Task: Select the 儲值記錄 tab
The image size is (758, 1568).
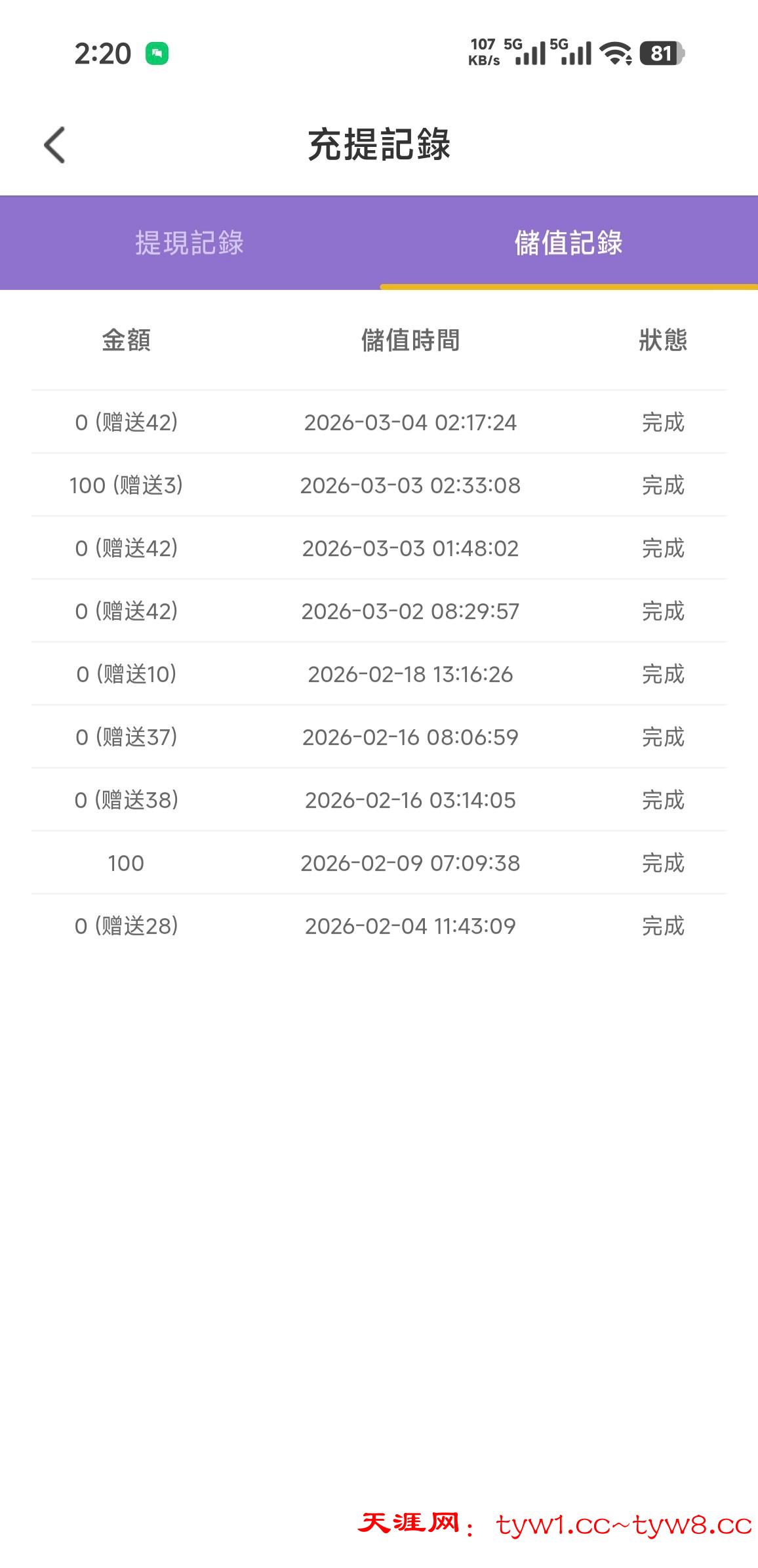Action: pos(568,243)
